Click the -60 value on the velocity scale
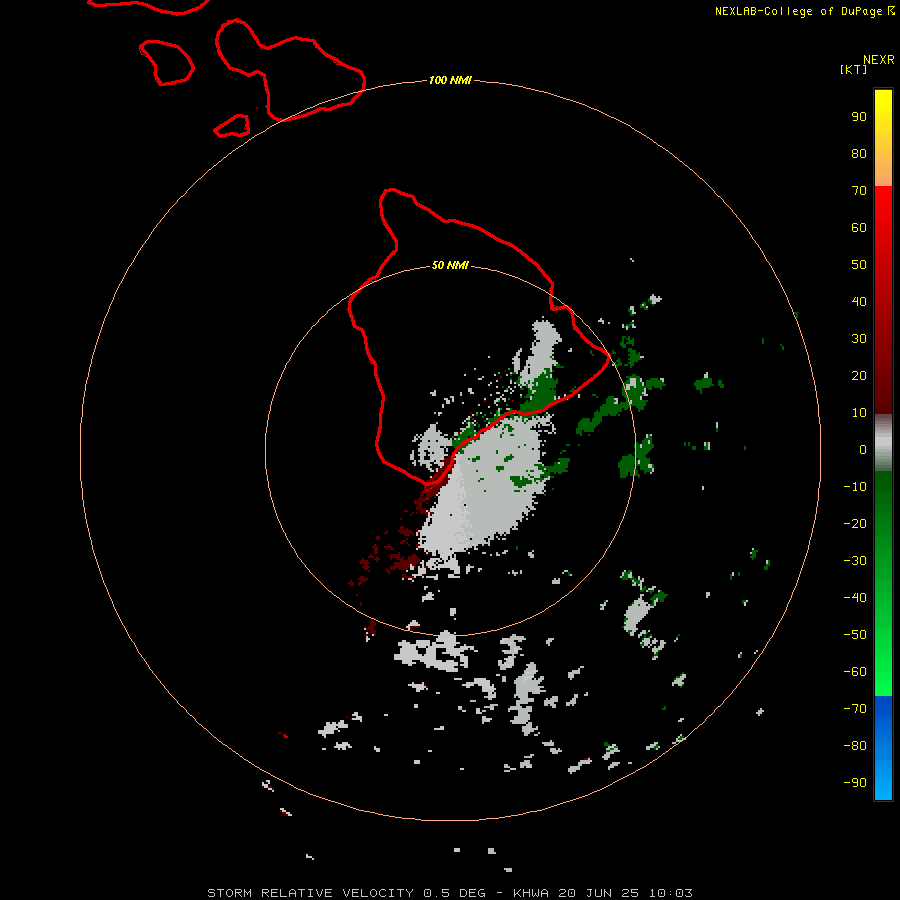 pyautogui.click(x=855, y=672)
